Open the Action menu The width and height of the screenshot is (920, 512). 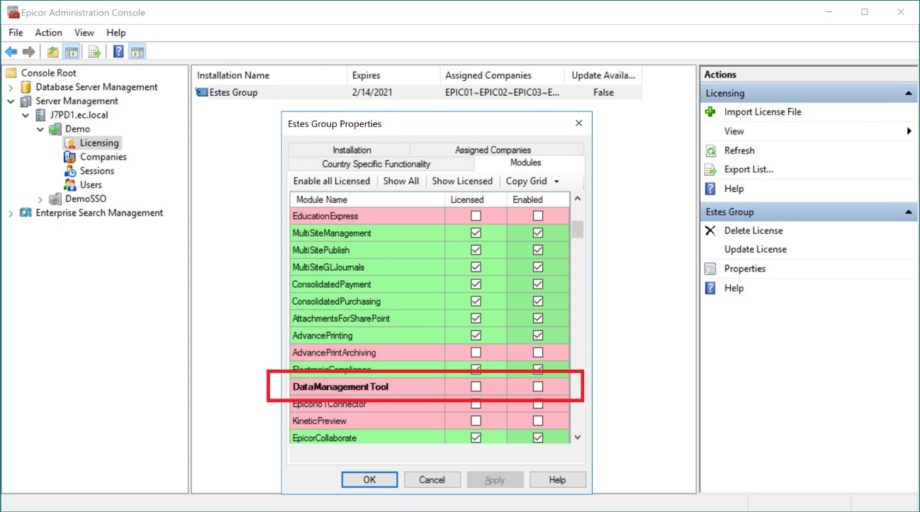click(x=48, y=33)
